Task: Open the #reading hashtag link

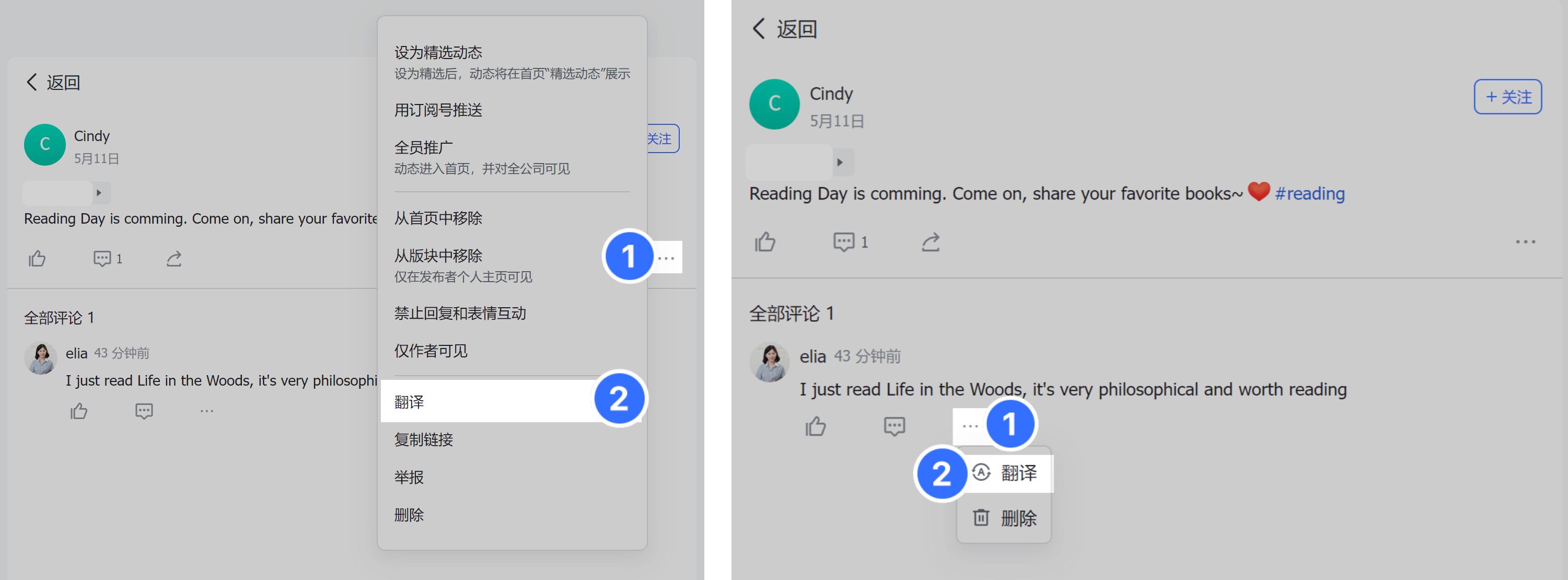Action: click(1309, 193)
